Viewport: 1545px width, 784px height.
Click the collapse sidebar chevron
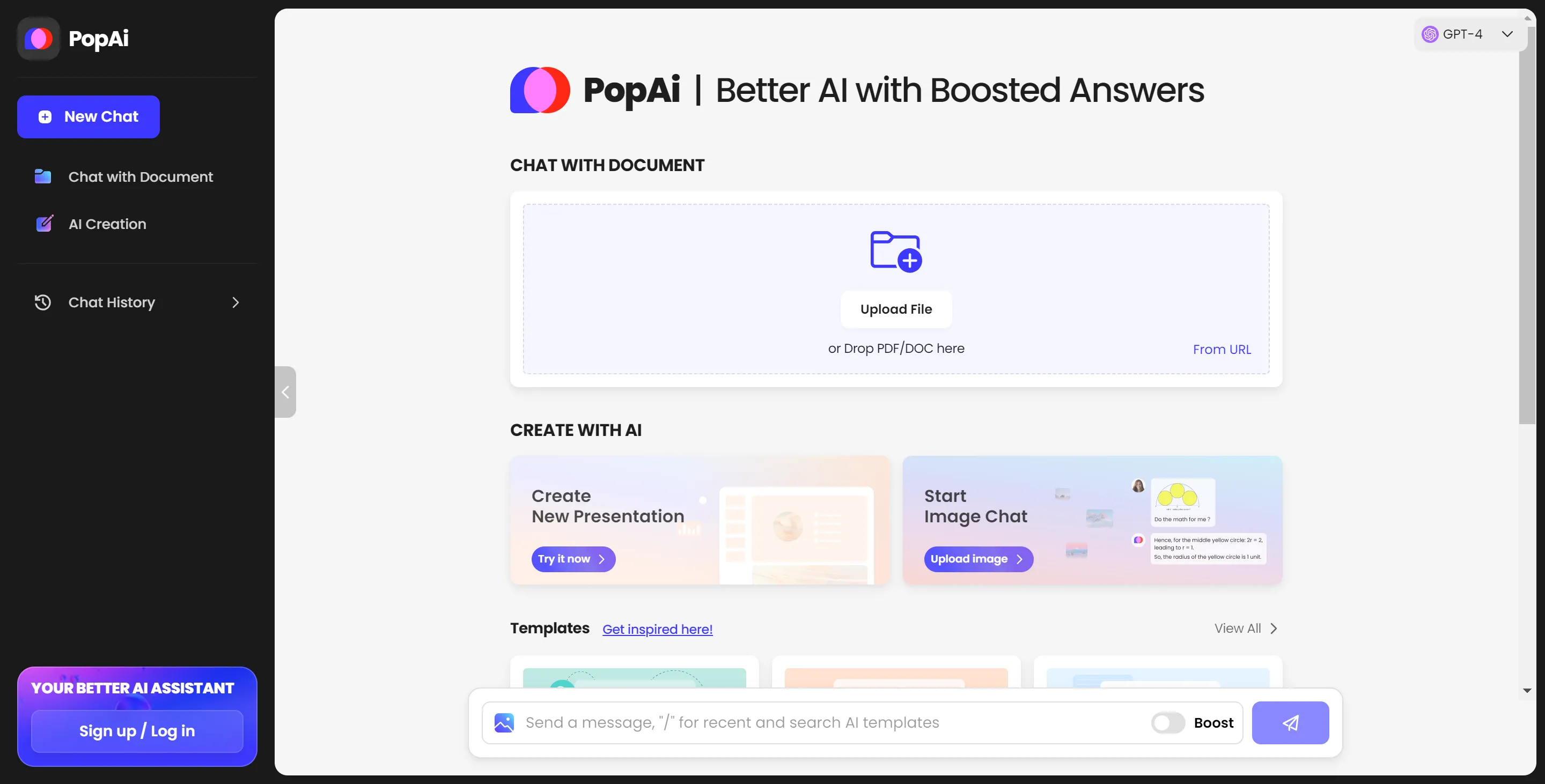[285, 392]
